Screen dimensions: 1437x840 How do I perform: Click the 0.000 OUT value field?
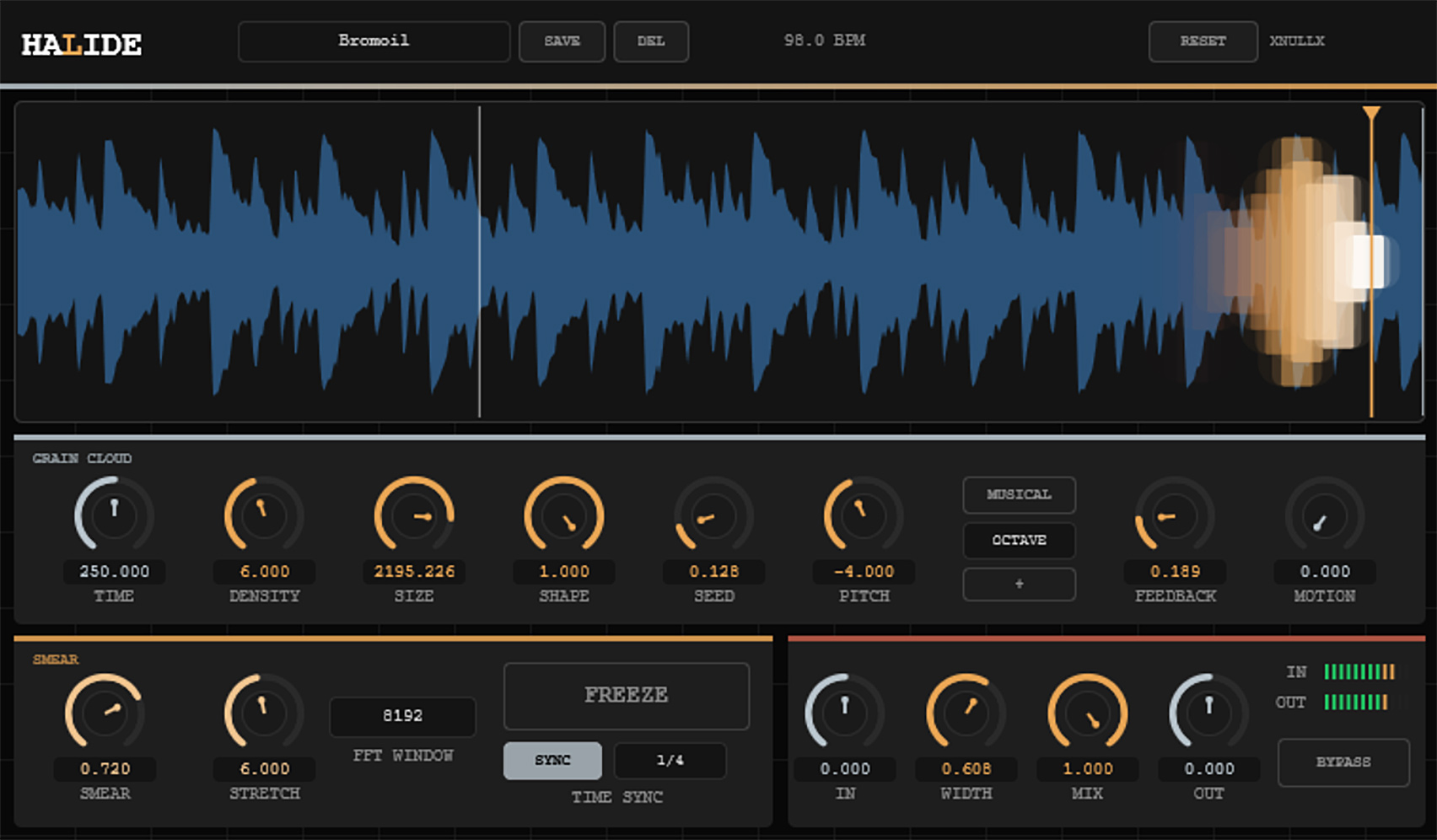tap(1208, 769)
